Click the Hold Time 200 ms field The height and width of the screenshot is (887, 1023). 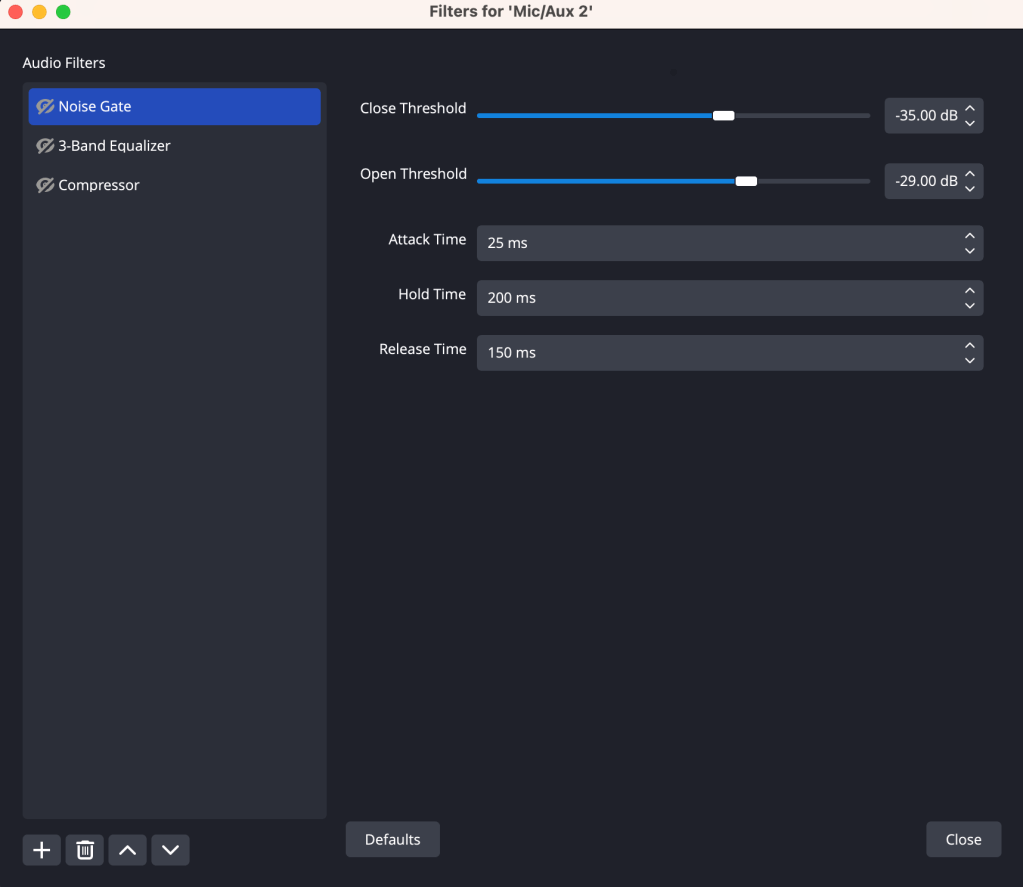715,298
